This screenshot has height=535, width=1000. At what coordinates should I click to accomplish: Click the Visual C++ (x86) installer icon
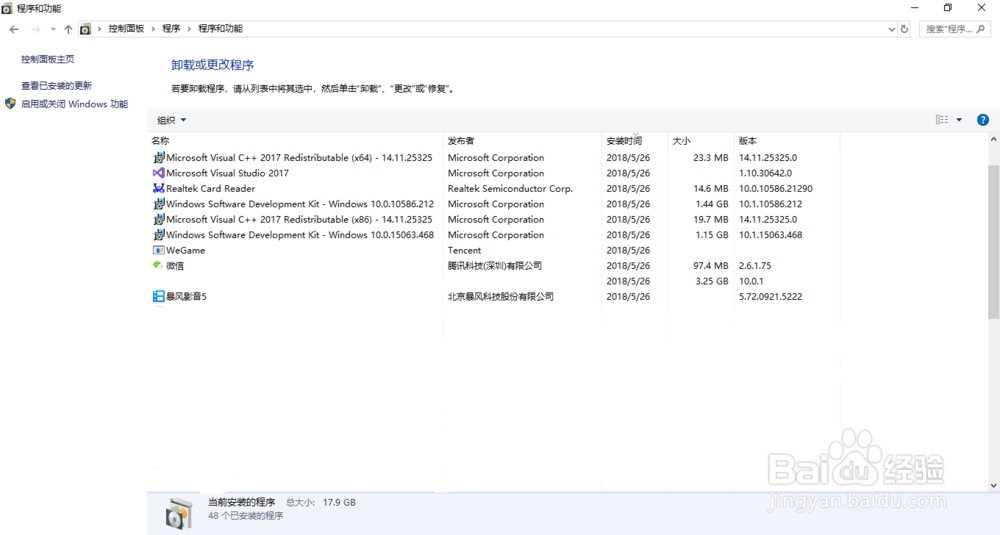click(159, 219)
